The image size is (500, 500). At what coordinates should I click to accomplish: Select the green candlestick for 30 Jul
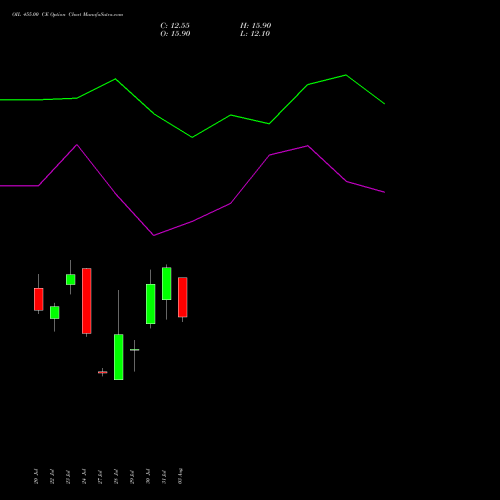click(151, 304)
